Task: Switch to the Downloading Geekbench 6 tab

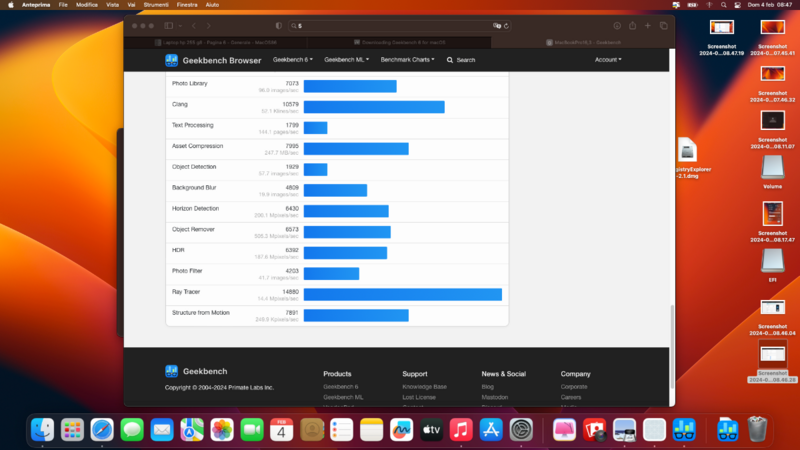Action: pyautogui.click(x=399, y=42)
